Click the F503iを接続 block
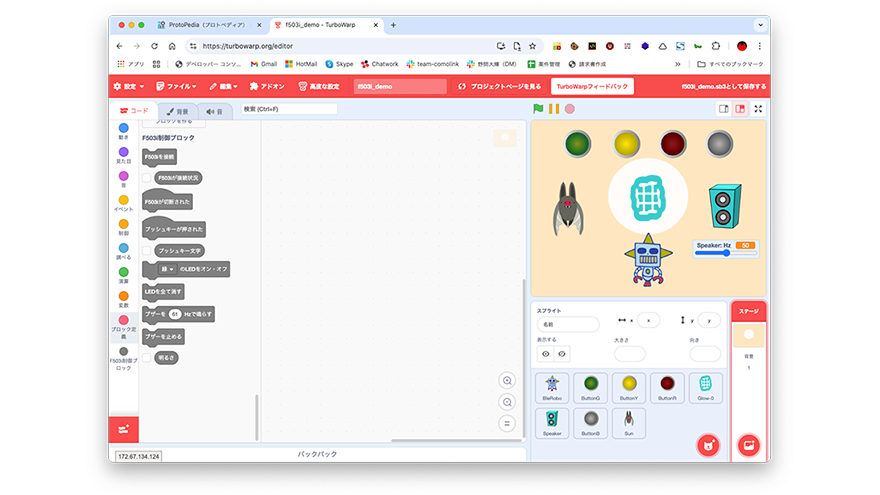Screen dimensions: 880x495 pyautogui.click(x=159, y=157)
